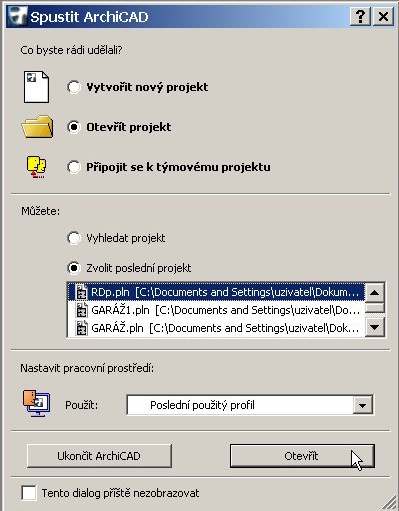Select GARÁŽ.pln in the recent projects list
The height and width of the screenshot is (511, 399).
coord(217,328)
